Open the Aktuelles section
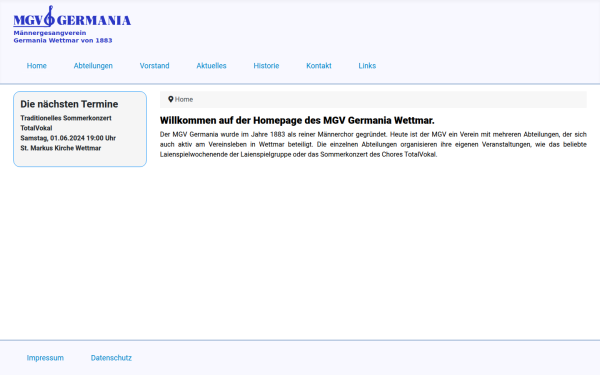 point(211,66)
